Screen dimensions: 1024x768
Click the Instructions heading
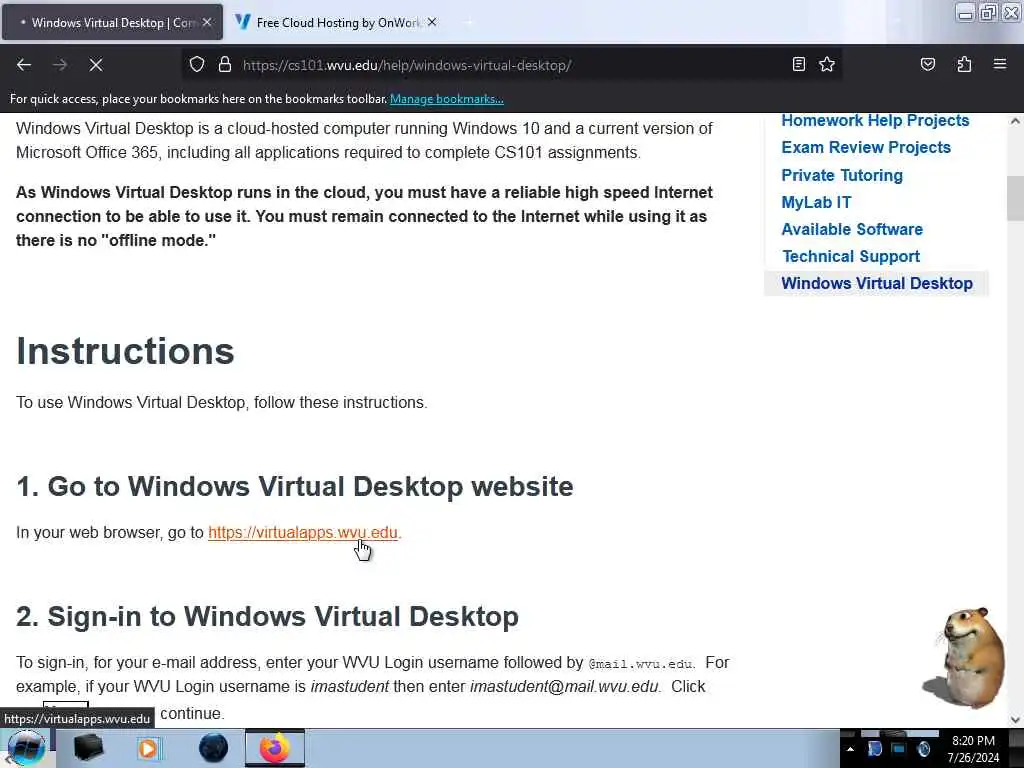(x=125, y=351)
